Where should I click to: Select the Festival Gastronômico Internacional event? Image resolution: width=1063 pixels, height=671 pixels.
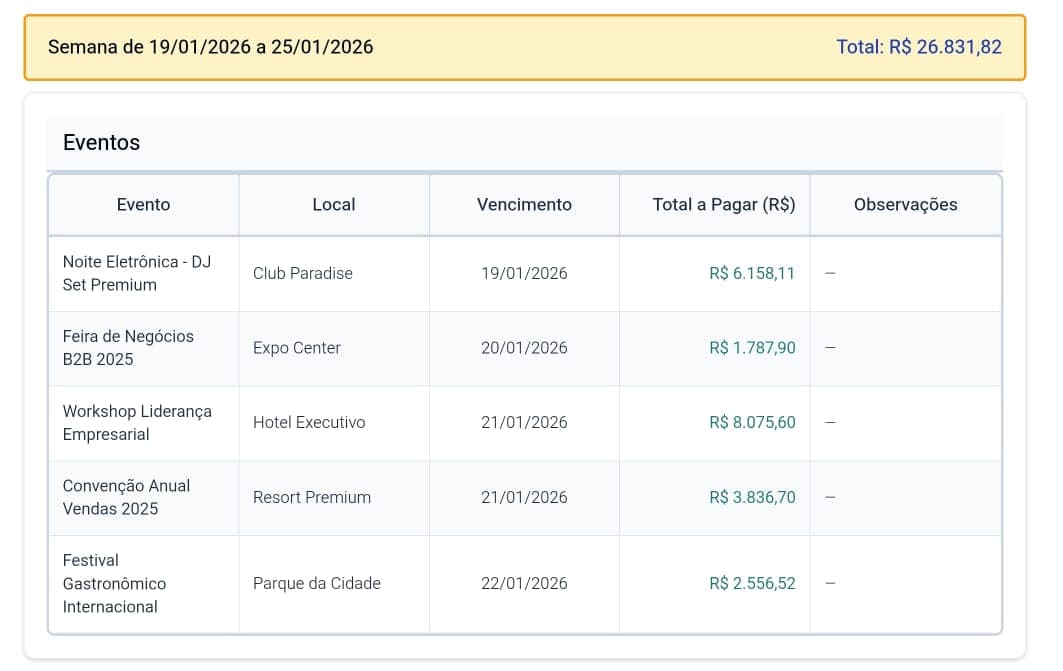[x=116, y=583]
